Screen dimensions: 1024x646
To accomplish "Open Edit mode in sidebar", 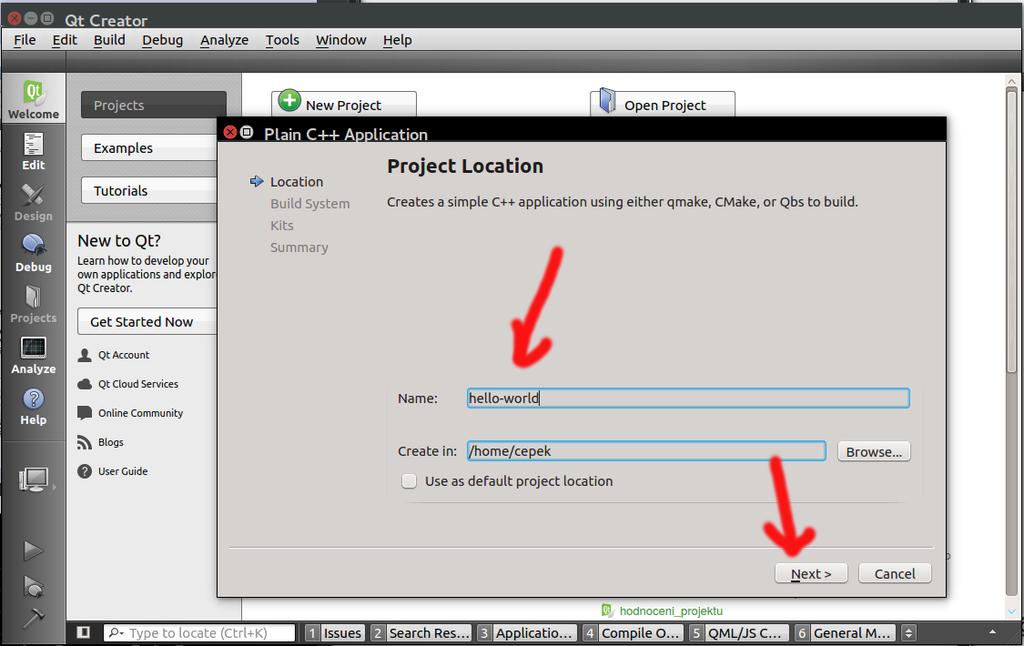I will point(33,151).
